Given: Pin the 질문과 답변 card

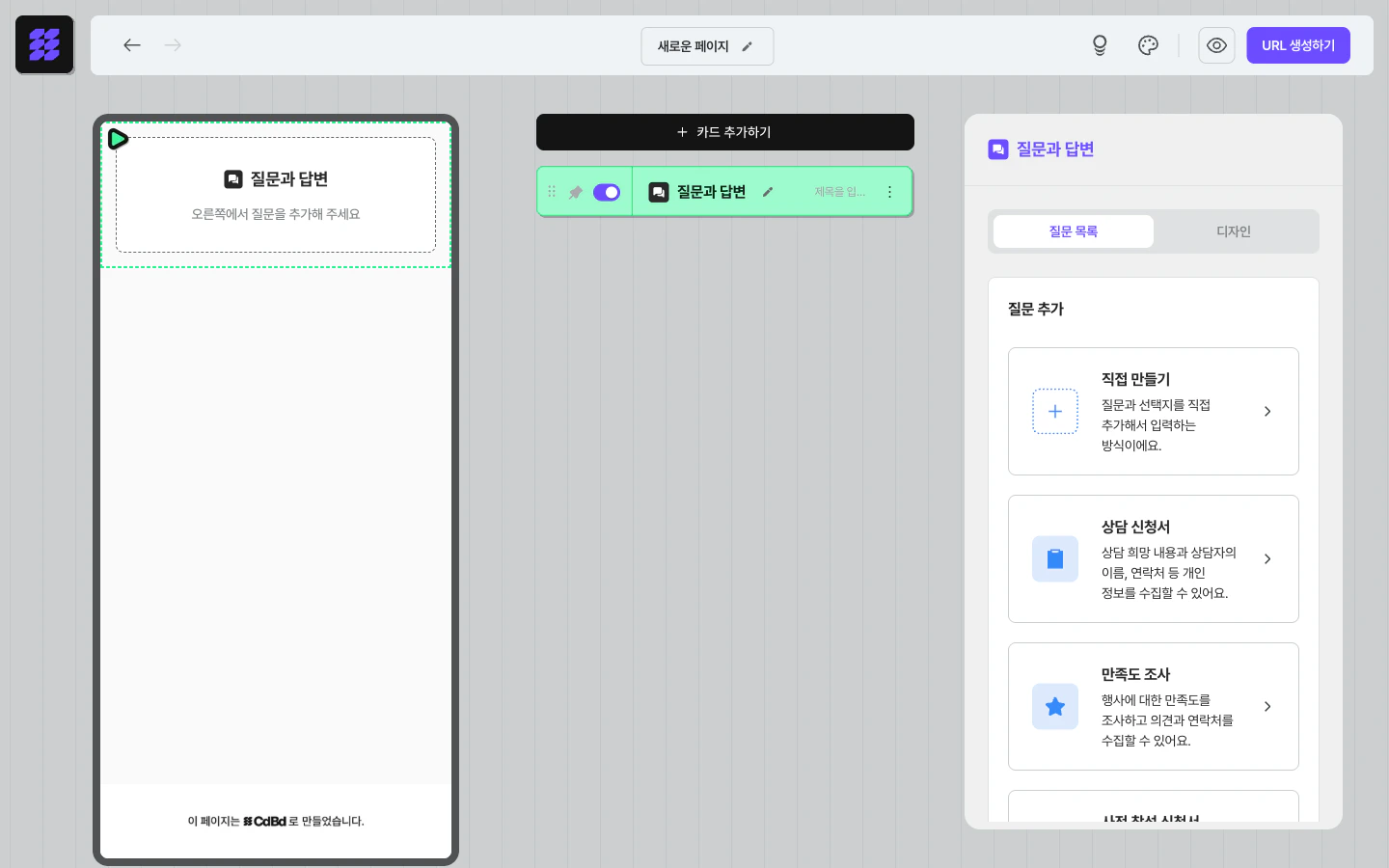Looking at the screenshot, I should [576, 192].
